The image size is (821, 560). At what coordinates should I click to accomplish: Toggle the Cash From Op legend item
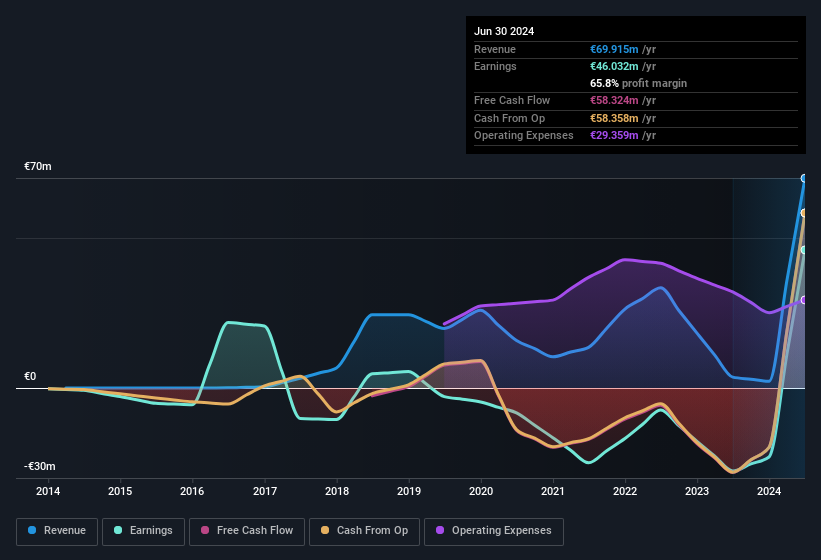click(366, 531)
